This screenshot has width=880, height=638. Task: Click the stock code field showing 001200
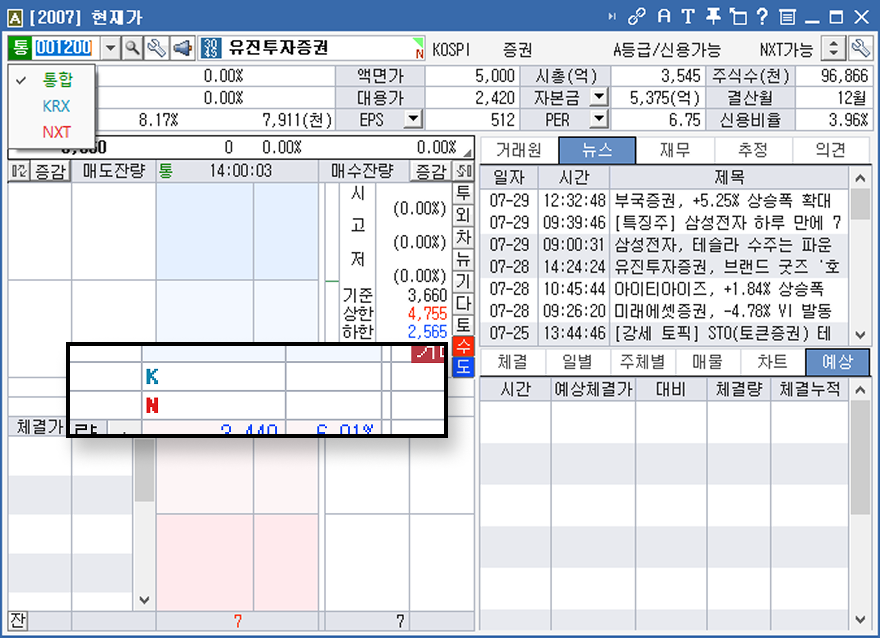(x=65, y=48)
